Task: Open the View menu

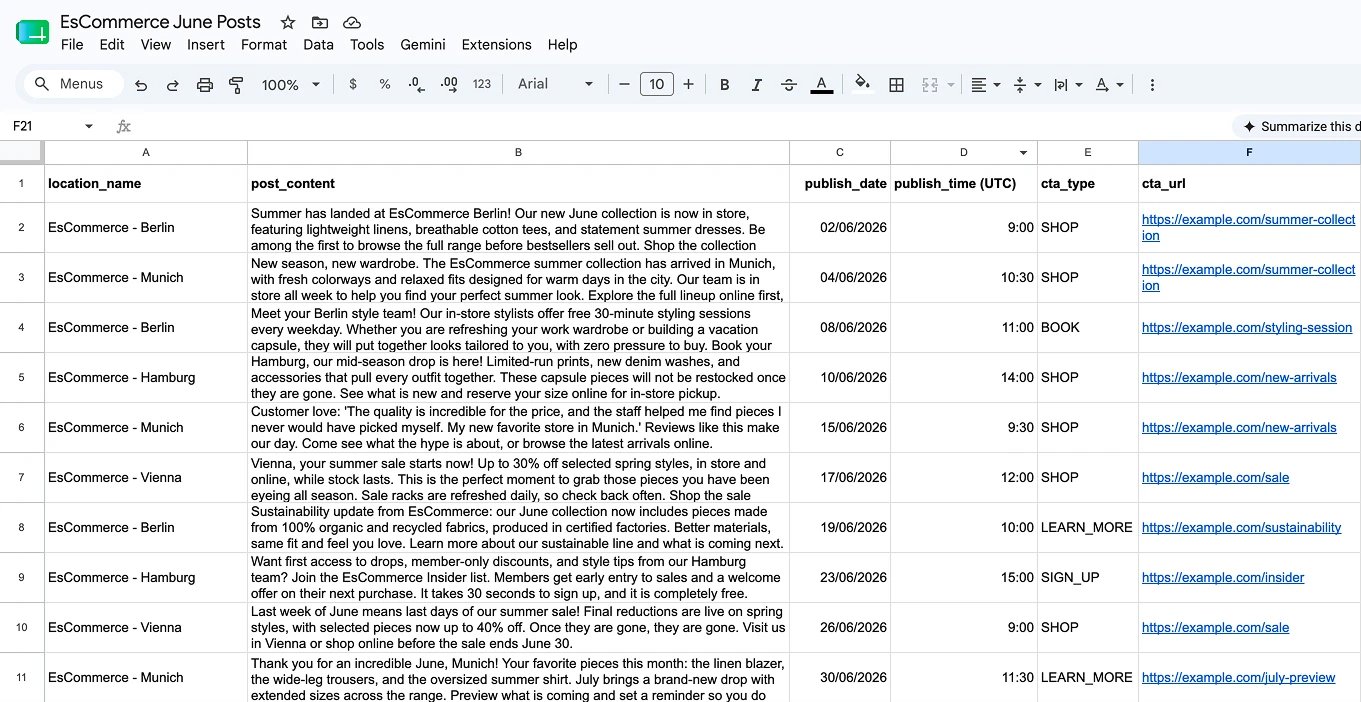Action: tap(156, 45)
